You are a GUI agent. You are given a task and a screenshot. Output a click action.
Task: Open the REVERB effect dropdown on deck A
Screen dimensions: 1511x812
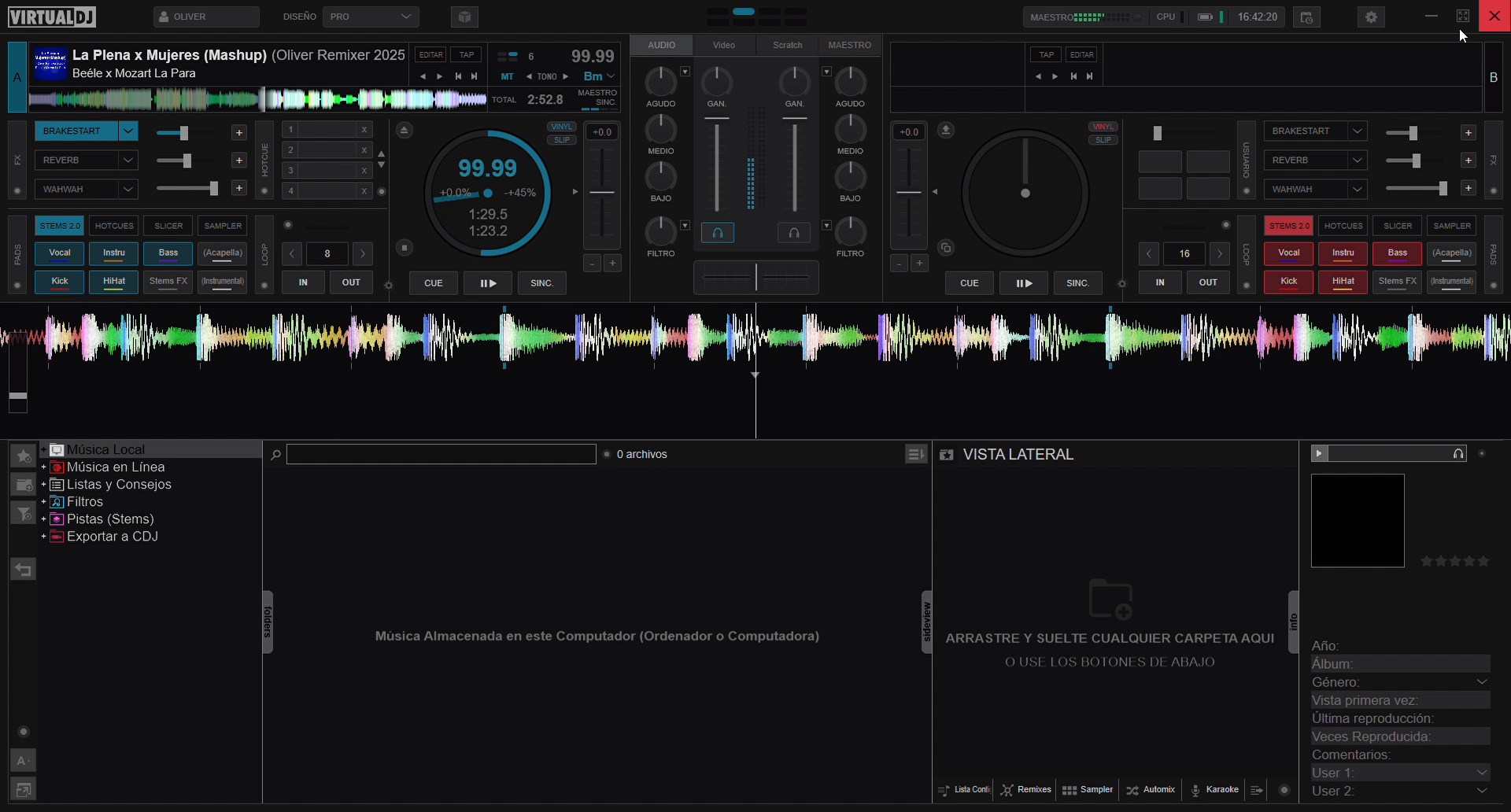[128, 161]
